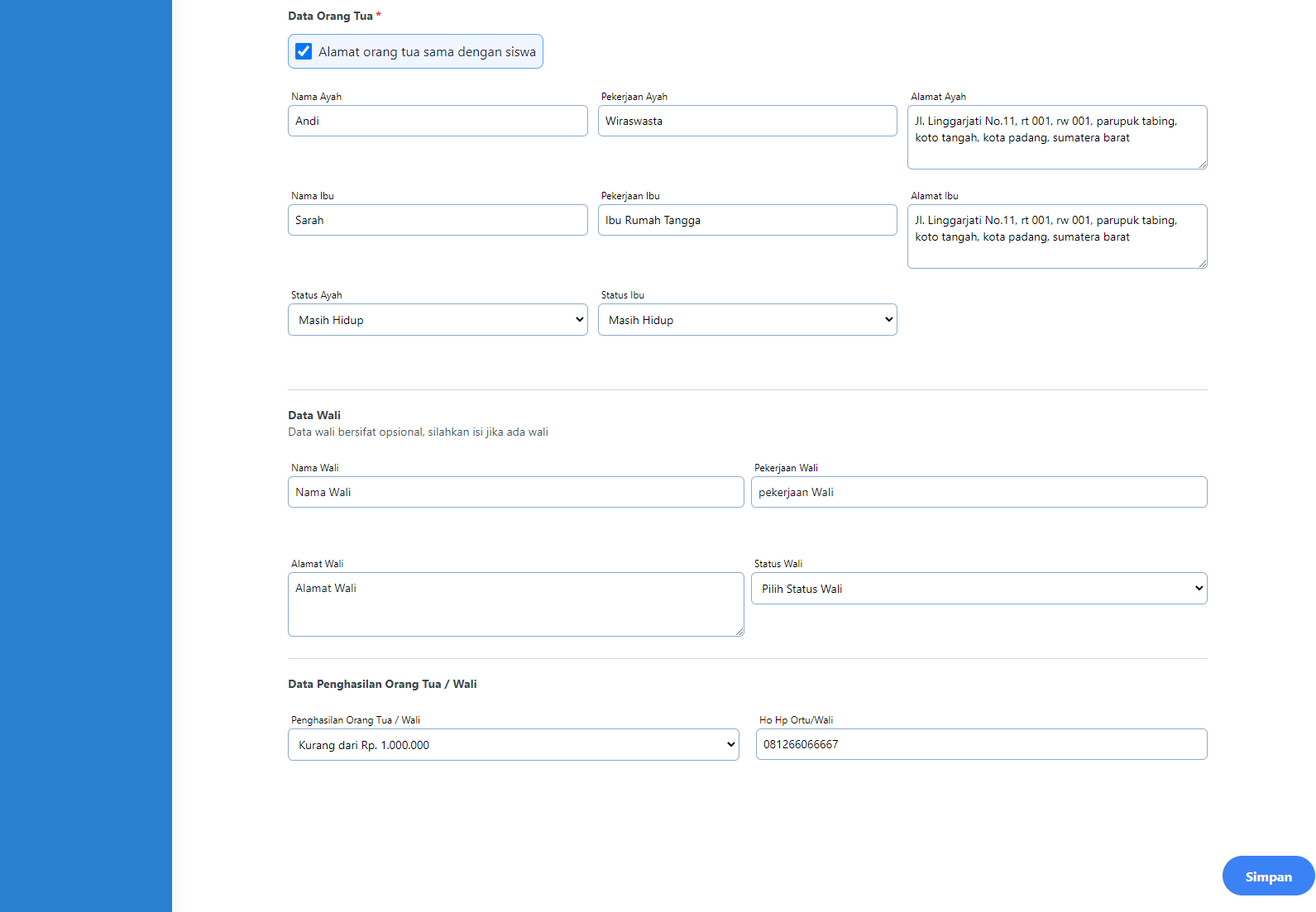Grab resize handle of Alamat Ayah textarea
The height and width of the screenshot is (912, 1316).
(x=1203, y=165)
